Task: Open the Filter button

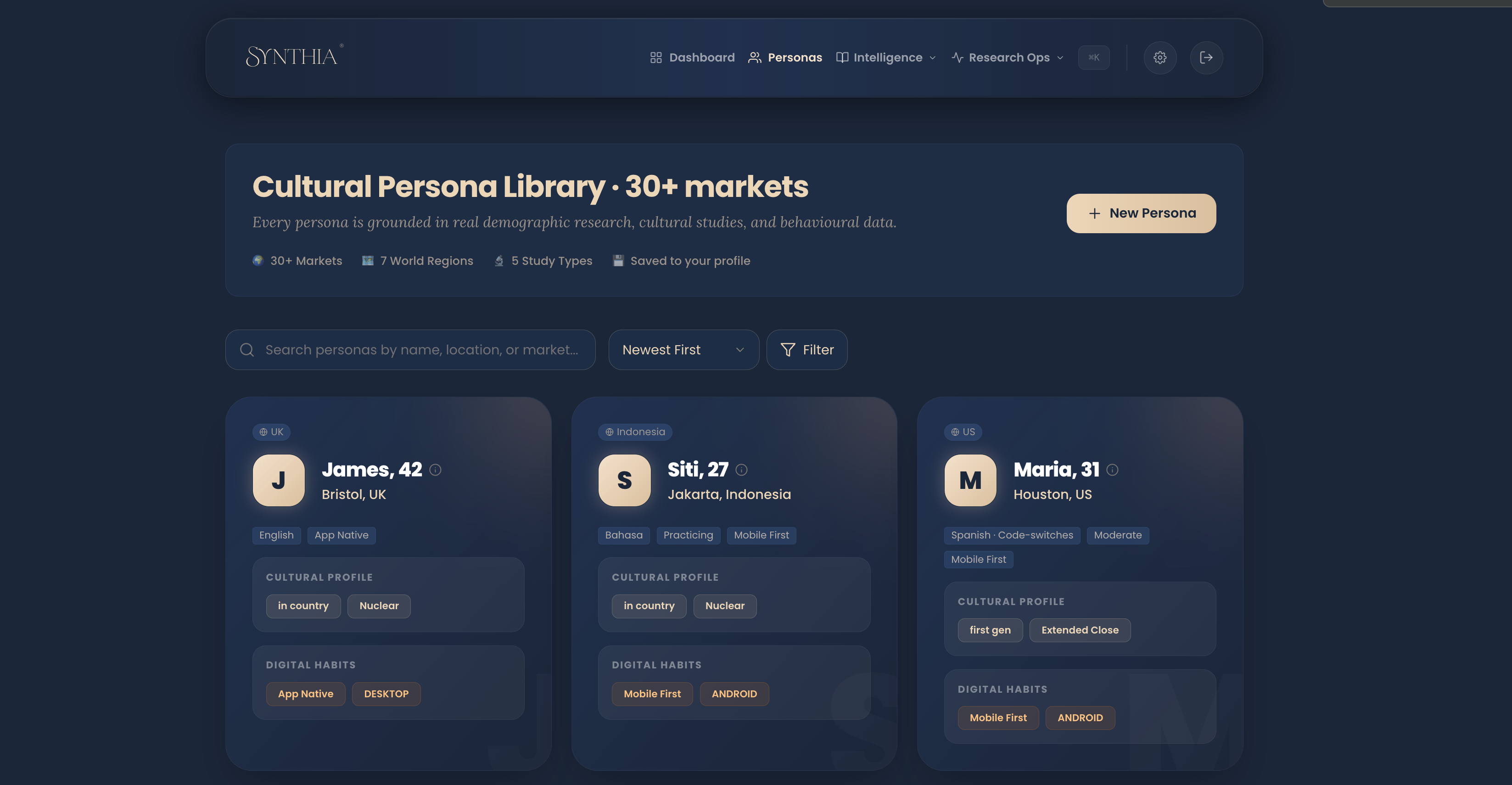Action: (x=807, y=350)
